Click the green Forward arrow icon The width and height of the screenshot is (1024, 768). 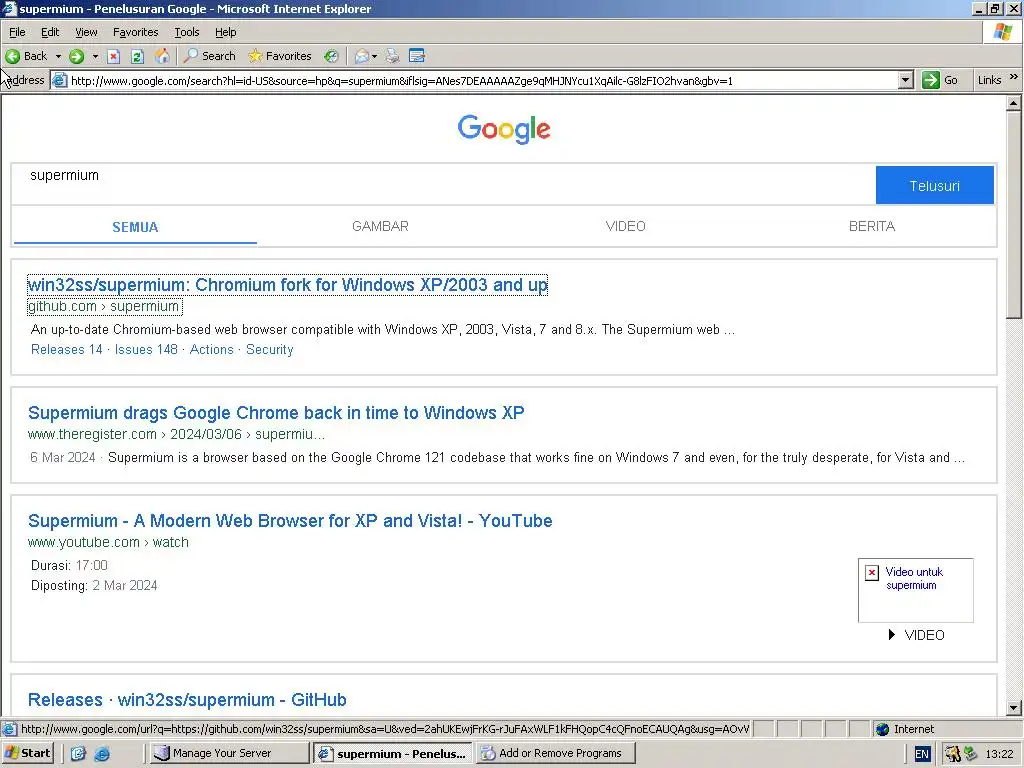pyautogui.click(x=76, y=56)
